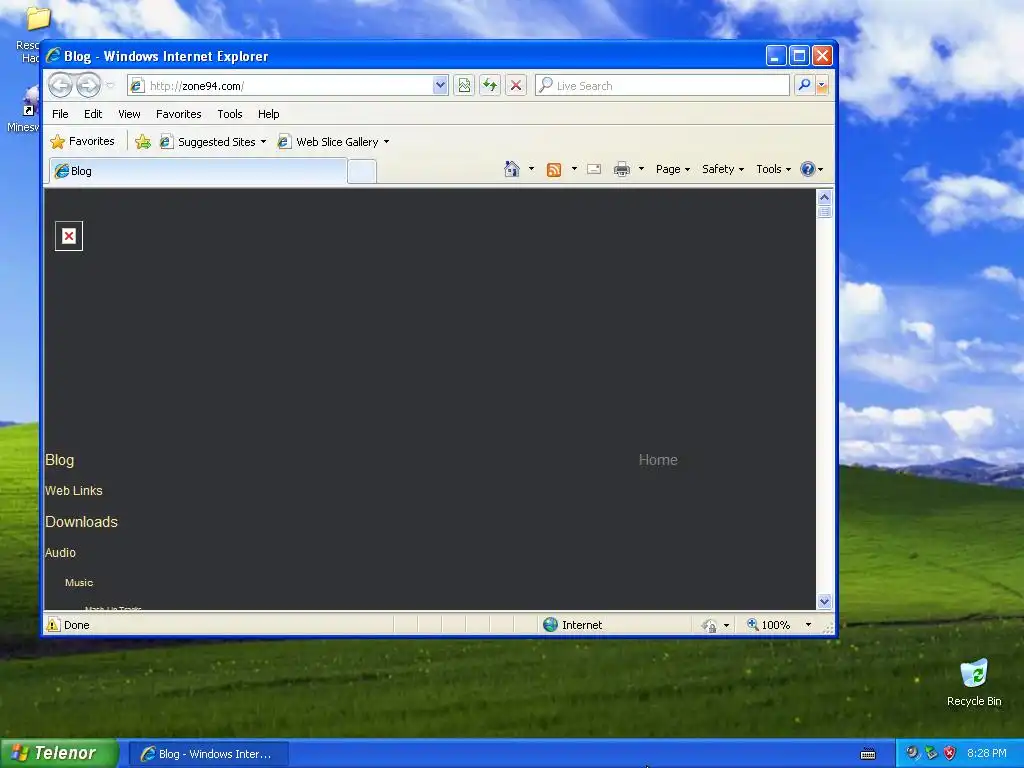
Task: Open search provider options dropdown
Action: click(822, 86)
